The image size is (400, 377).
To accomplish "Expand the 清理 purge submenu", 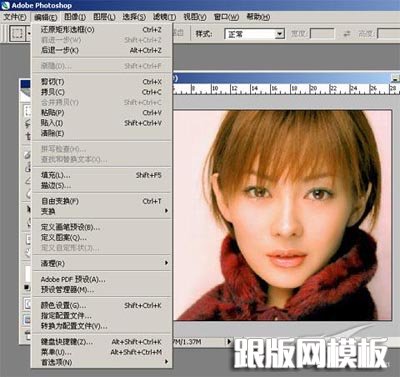I will pos(102,263).
